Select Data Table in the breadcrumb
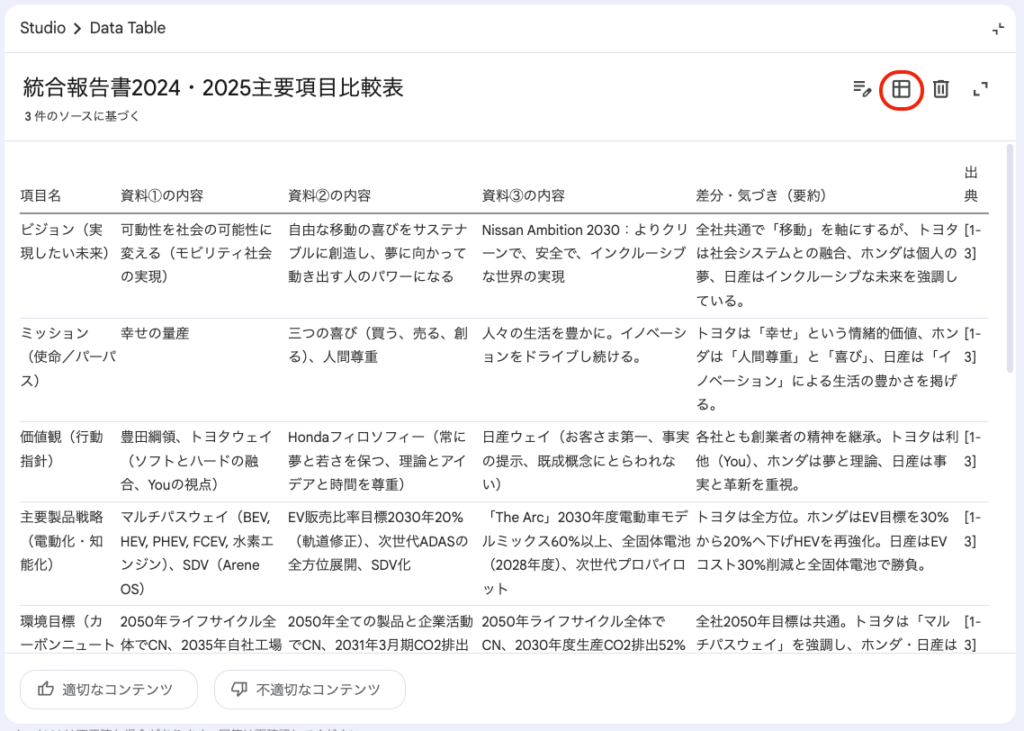Image resolution: width=1024 pixels, height=731 pixels. 128,28
